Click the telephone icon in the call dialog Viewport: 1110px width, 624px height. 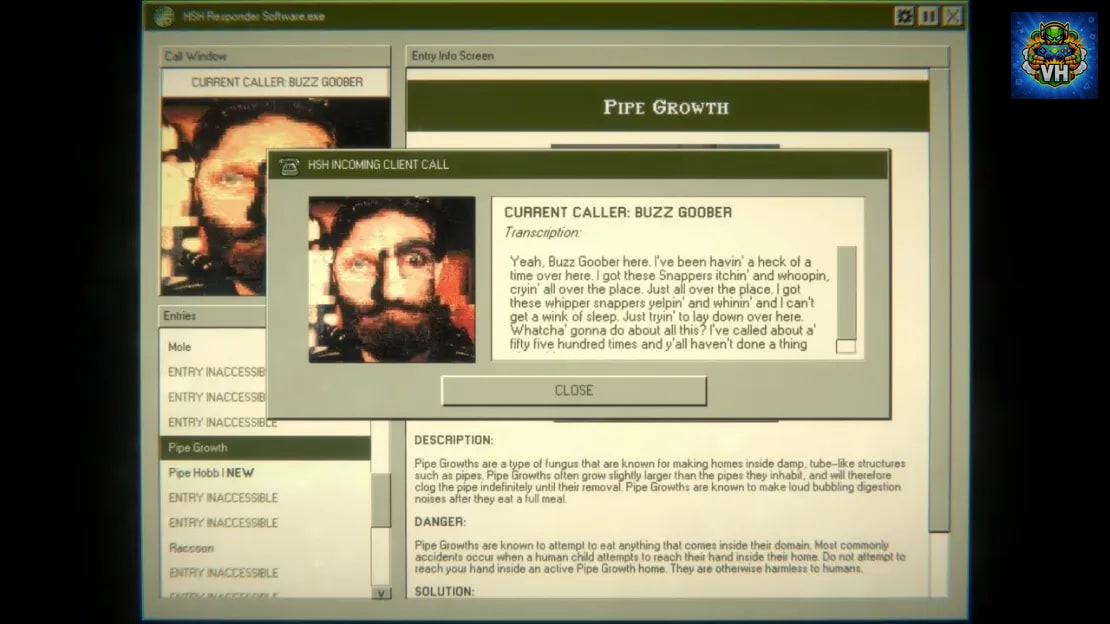(x=289, y=166)
